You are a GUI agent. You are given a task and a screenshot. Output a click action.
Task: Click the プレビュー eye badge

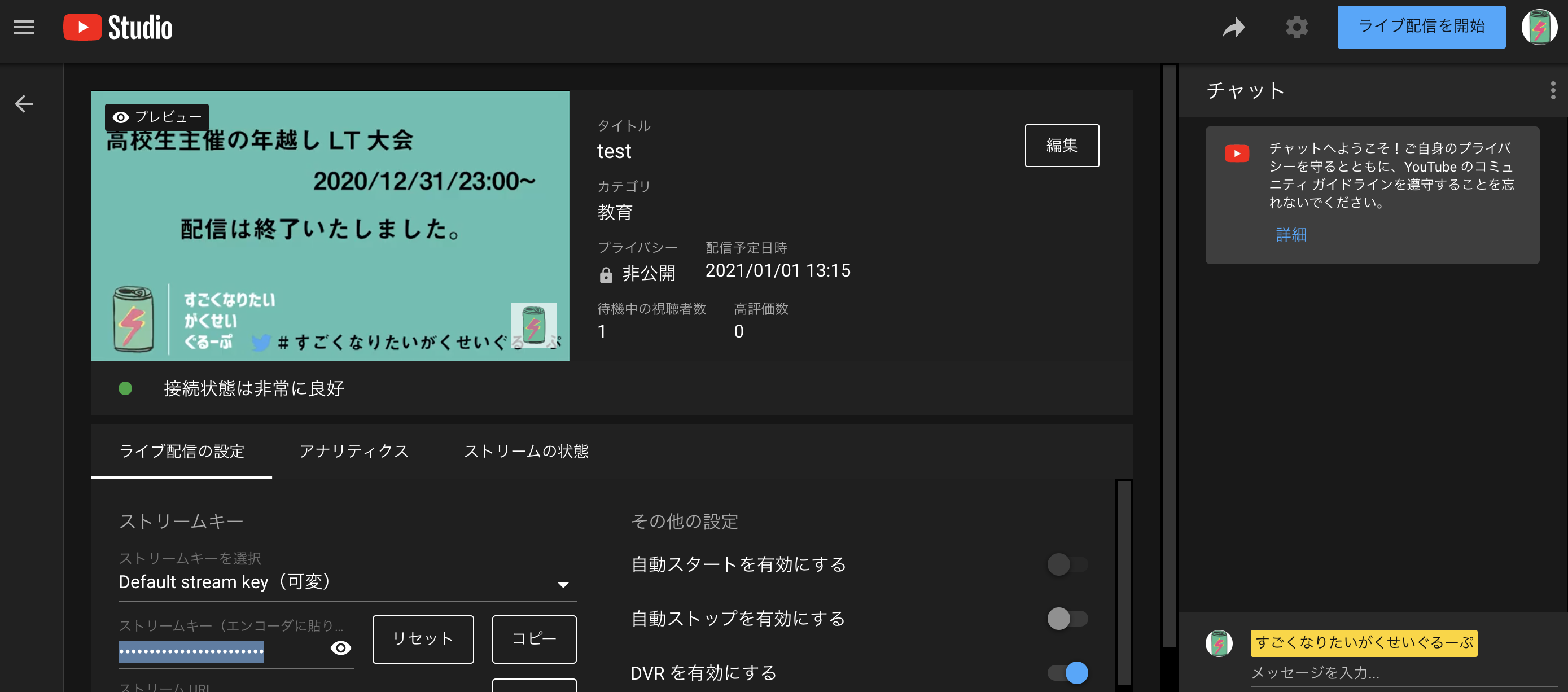[x=157, y=117]
